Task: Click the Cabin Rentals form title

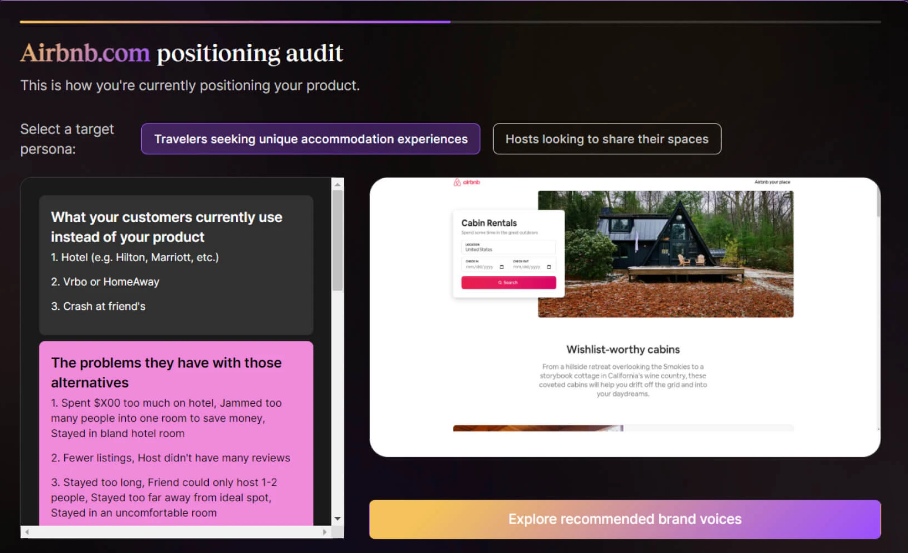Action: click(x=489, y=223)
